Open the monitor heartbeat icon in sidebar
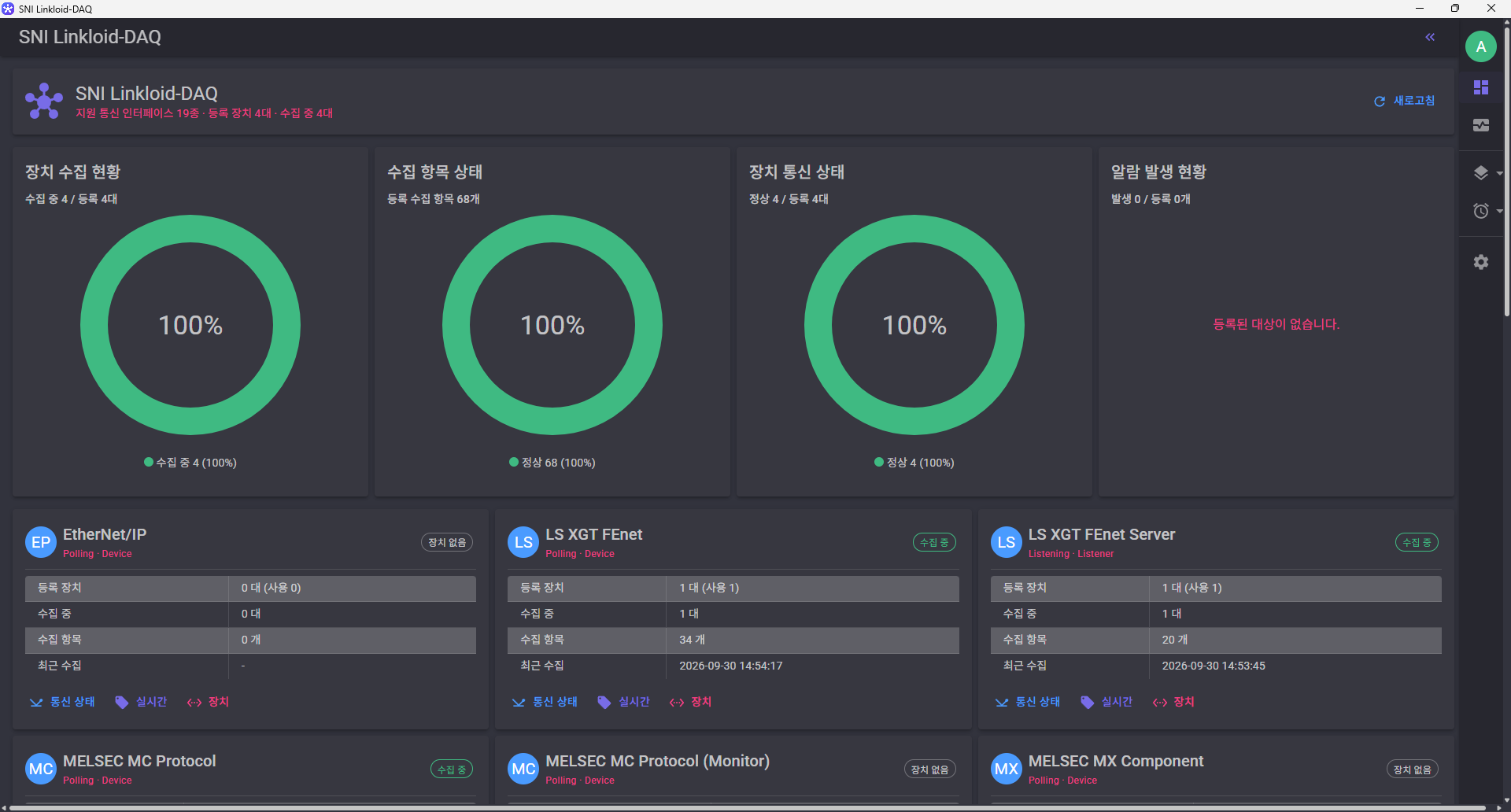Image resolution: width=1511 pixels, height=812 pixels. click(1480, 125)
